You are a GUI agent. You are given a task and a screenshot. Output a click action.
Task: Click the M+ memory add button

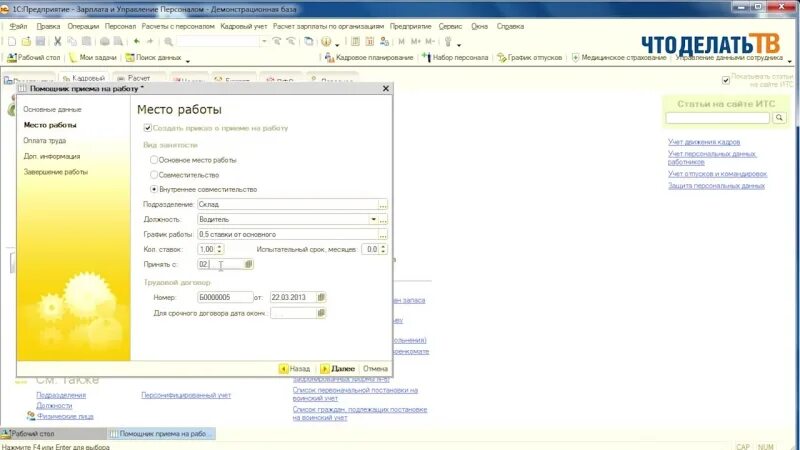(x=416, y=41)
